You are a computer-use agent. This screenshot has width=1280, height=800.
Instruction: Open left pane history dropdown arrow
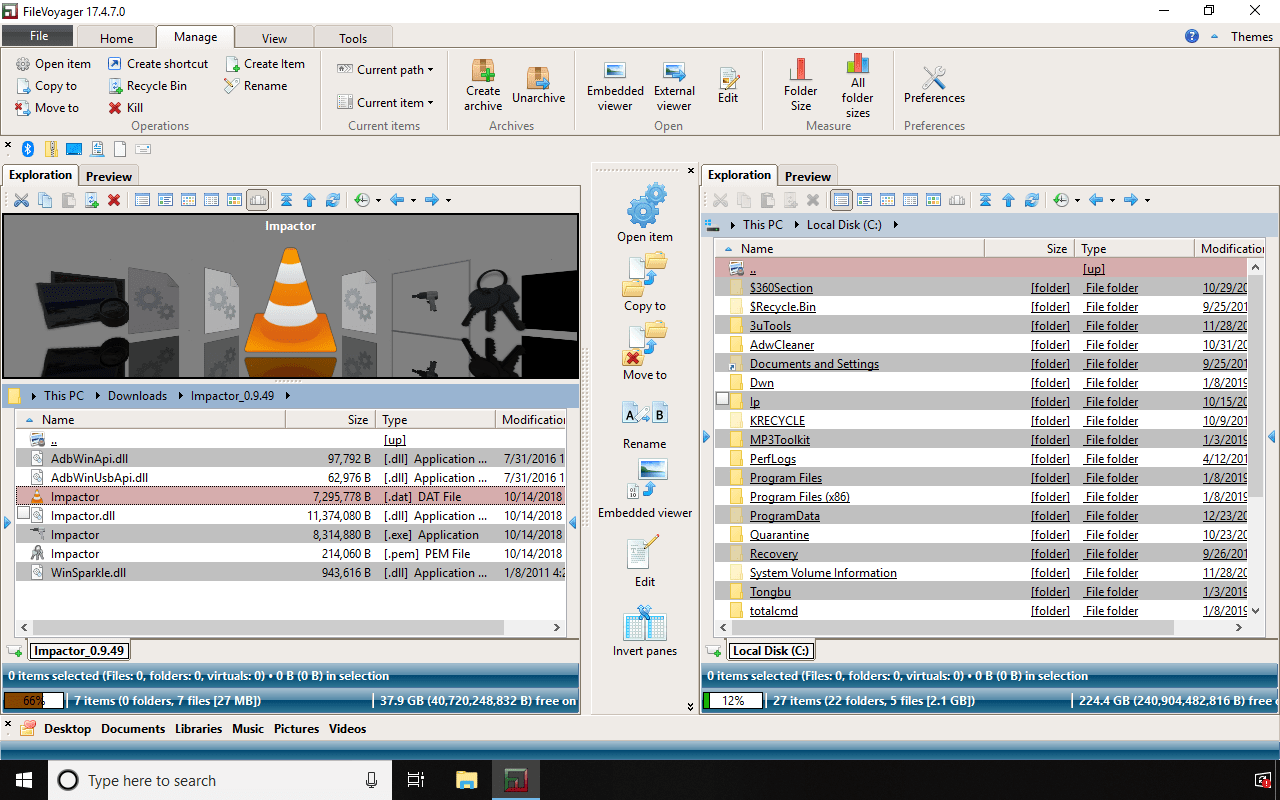pyautogui.click(x=377, y=201)
